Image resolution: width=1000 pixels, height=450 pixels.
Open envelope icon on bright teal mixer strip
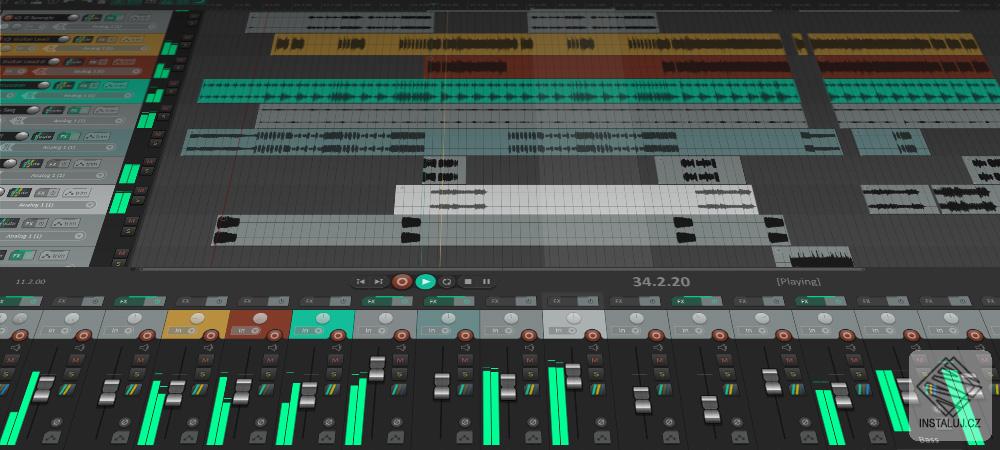(x=328, y=437)
